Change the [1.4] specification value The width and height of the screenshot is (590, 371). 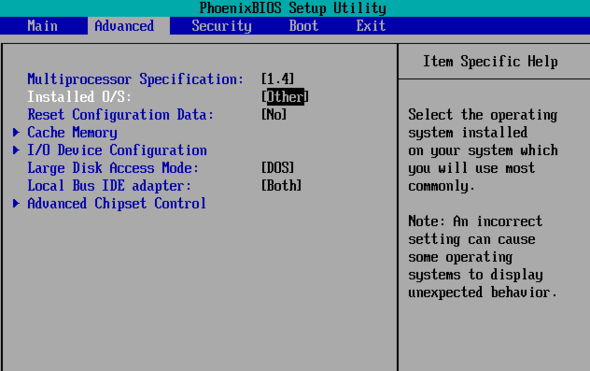point(278,79)
